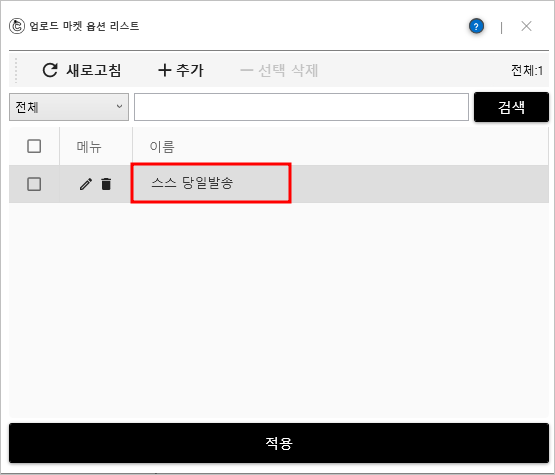
Task: Click the blue help question mark icon
Action: point(476,26)
